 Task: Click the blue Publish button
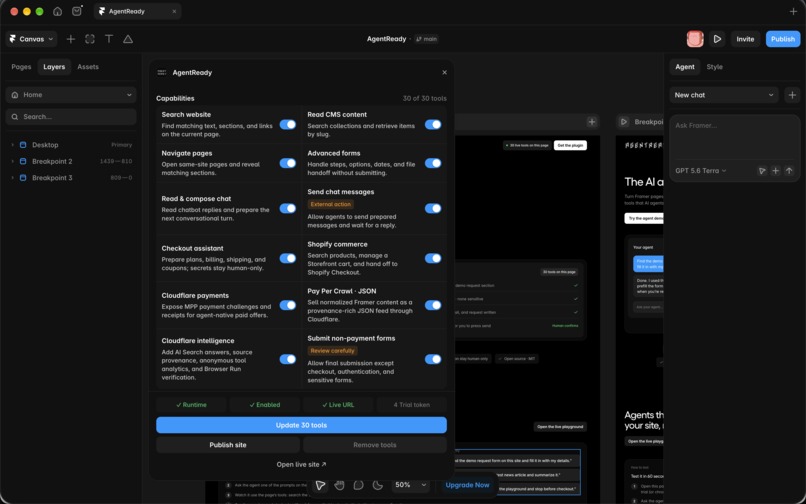tap(783, 39)
